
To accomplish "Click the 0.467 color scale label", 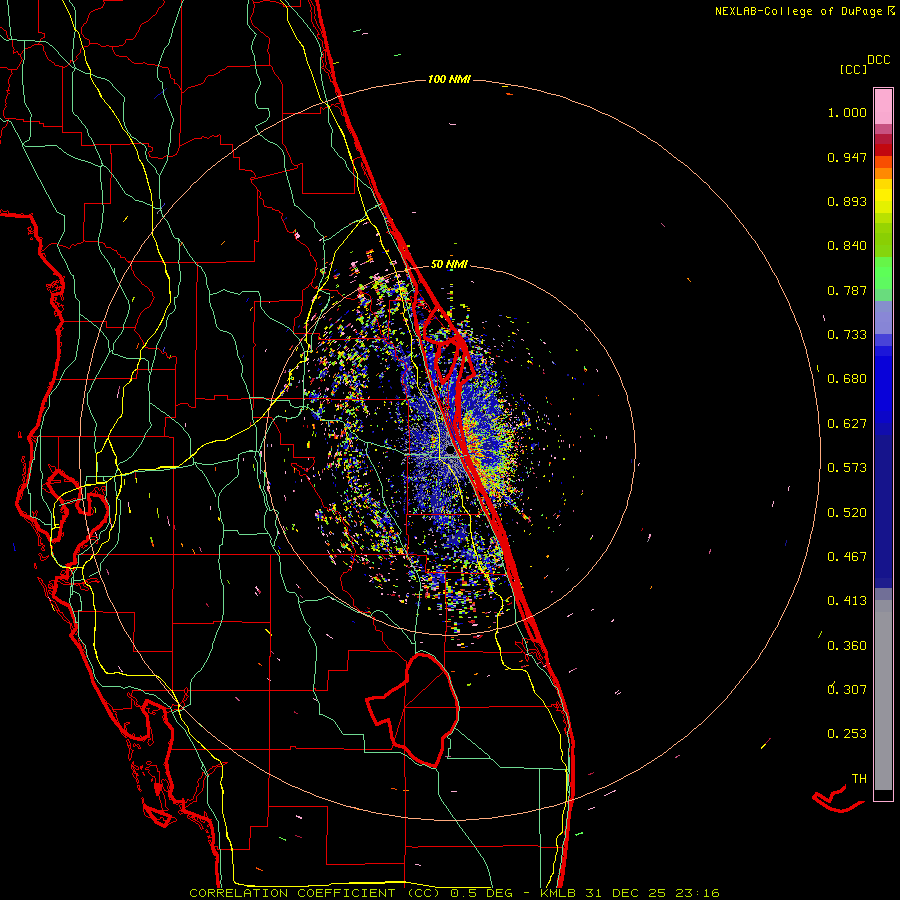I will [847, 557].
